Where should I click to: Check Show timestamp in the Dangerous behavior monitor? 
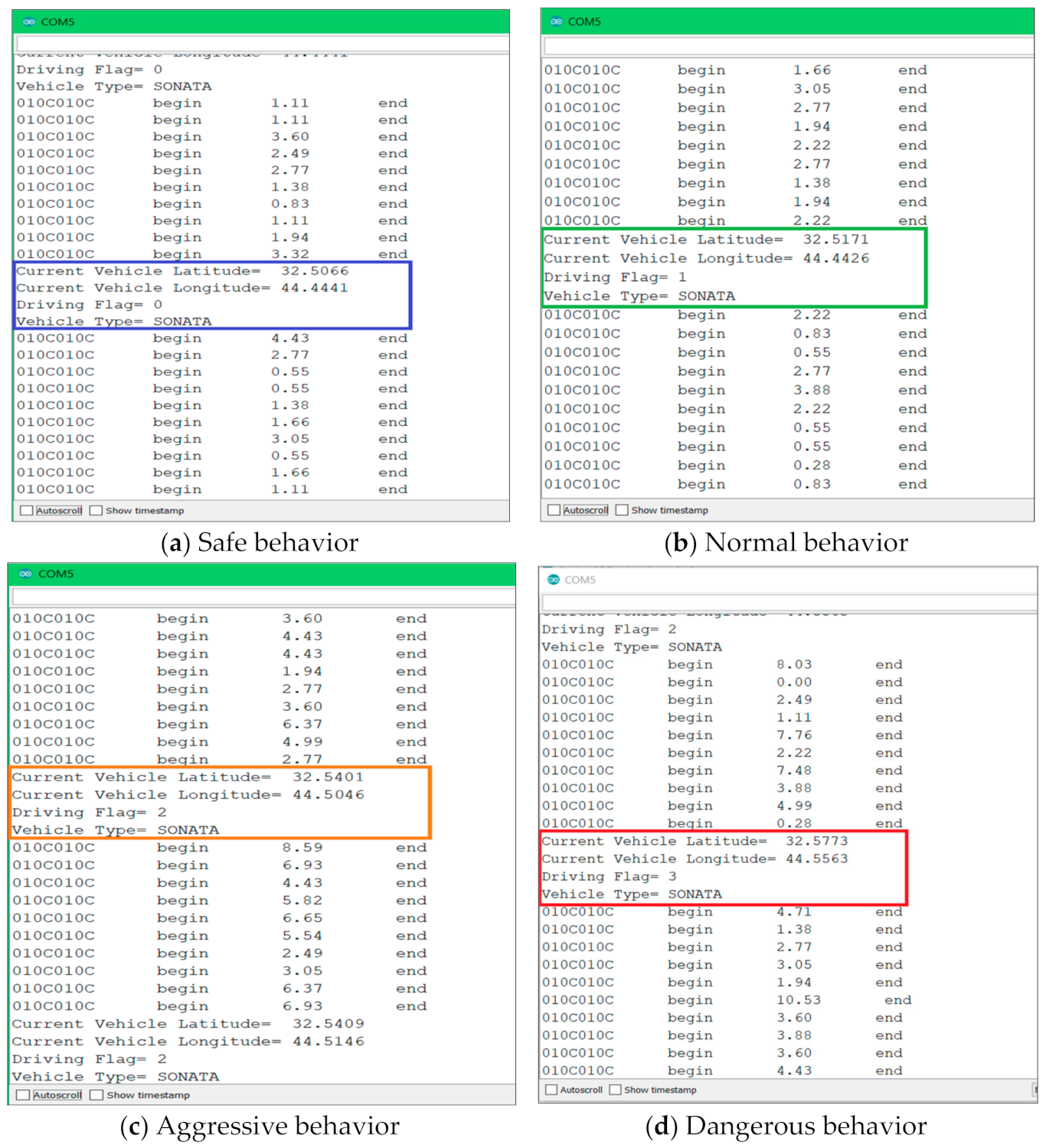tap(615, 1090)
